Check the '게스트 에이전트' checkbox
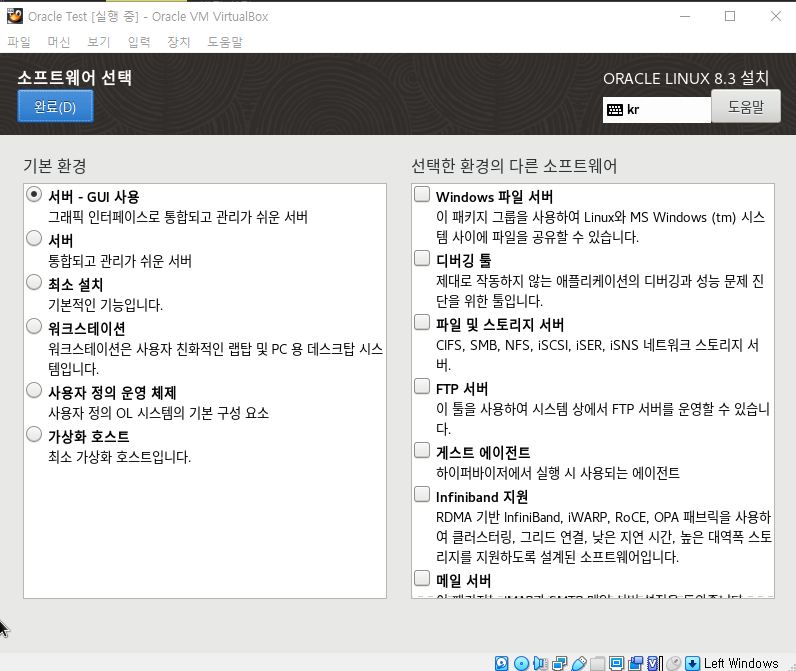 (422, 450)
